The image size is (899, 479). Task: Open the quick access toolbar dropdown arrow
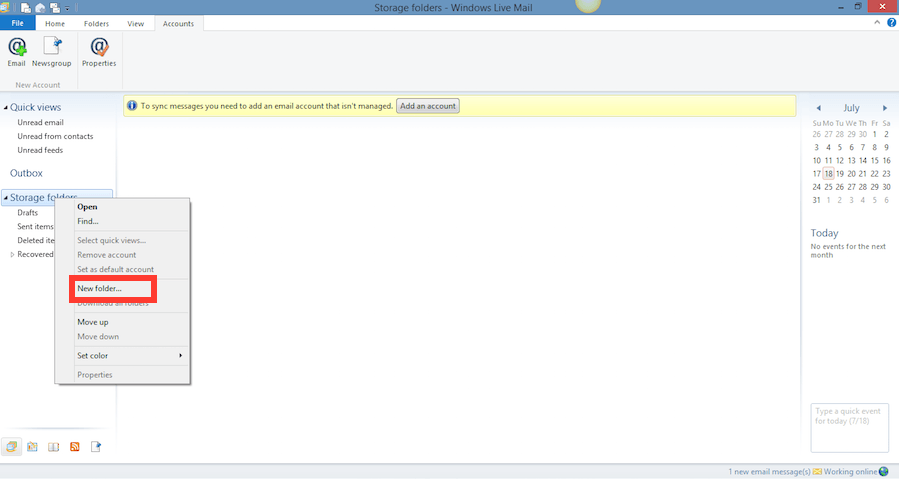click(67, 8)
